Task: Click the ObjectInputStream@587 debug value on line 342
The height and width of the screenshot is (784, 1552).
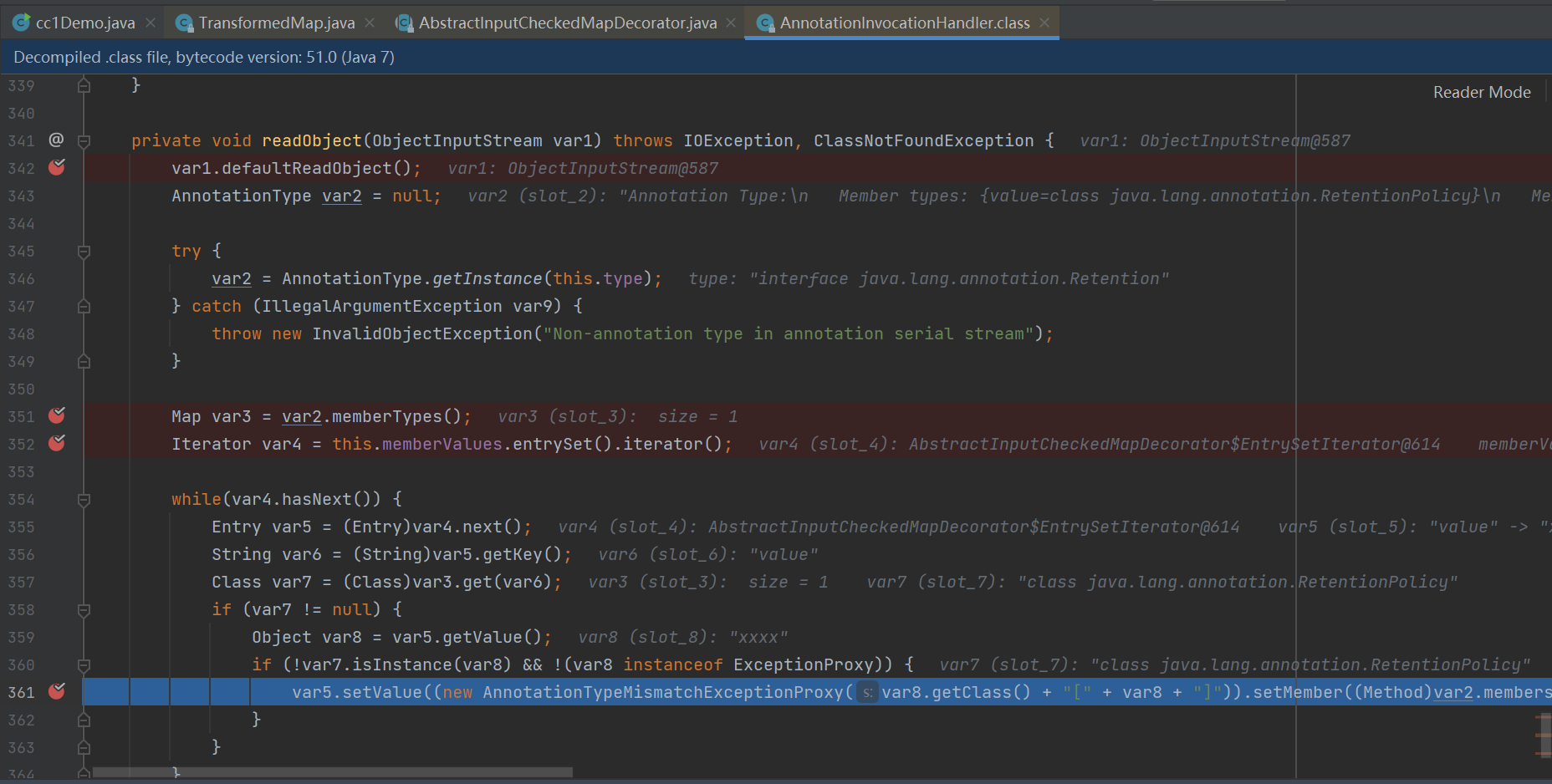Action: pyautogui.click(x=613, y=168)
